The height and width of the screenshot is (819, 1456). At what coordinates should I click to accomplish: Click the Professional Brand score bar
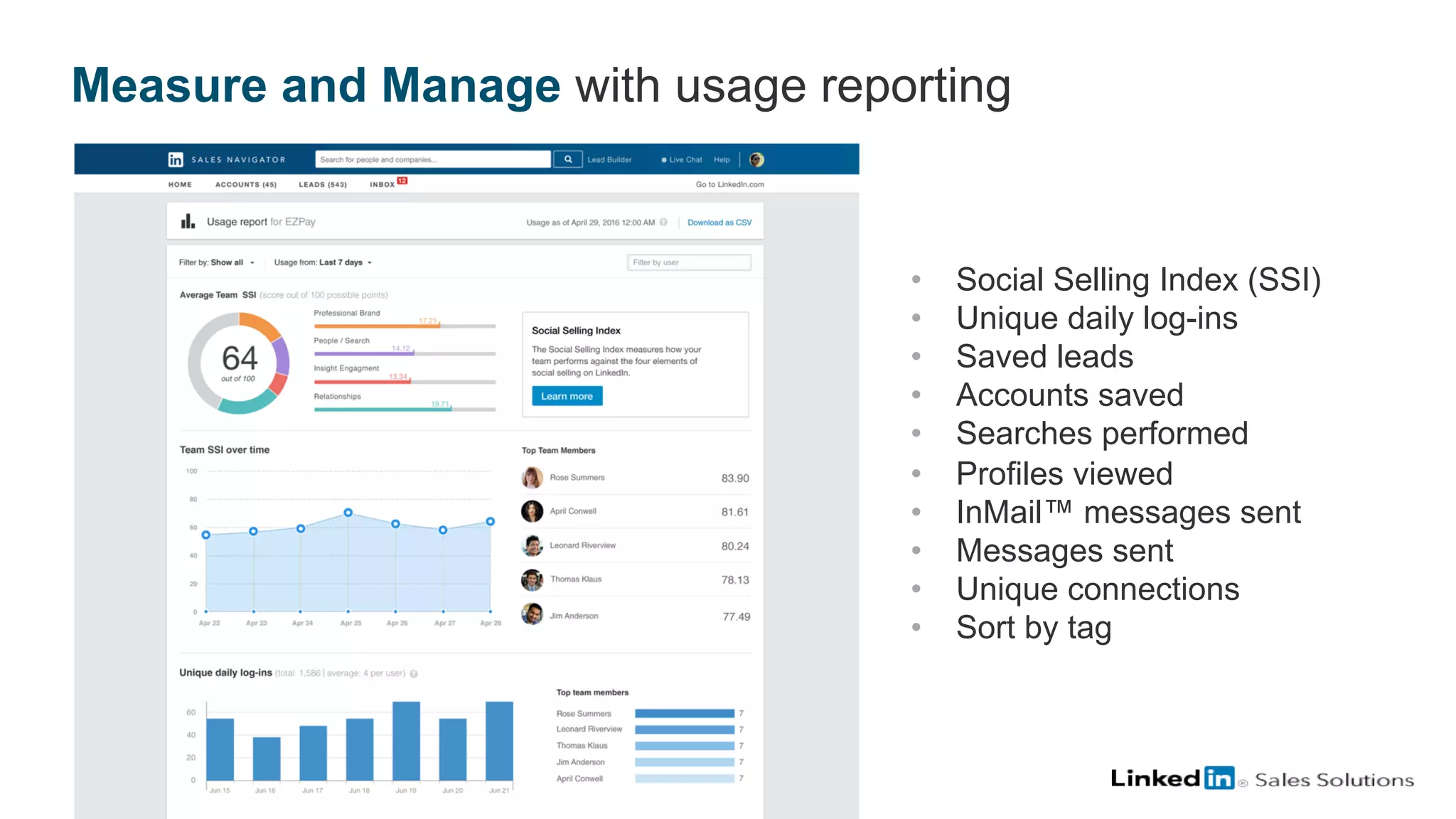(x=405, y=326)
